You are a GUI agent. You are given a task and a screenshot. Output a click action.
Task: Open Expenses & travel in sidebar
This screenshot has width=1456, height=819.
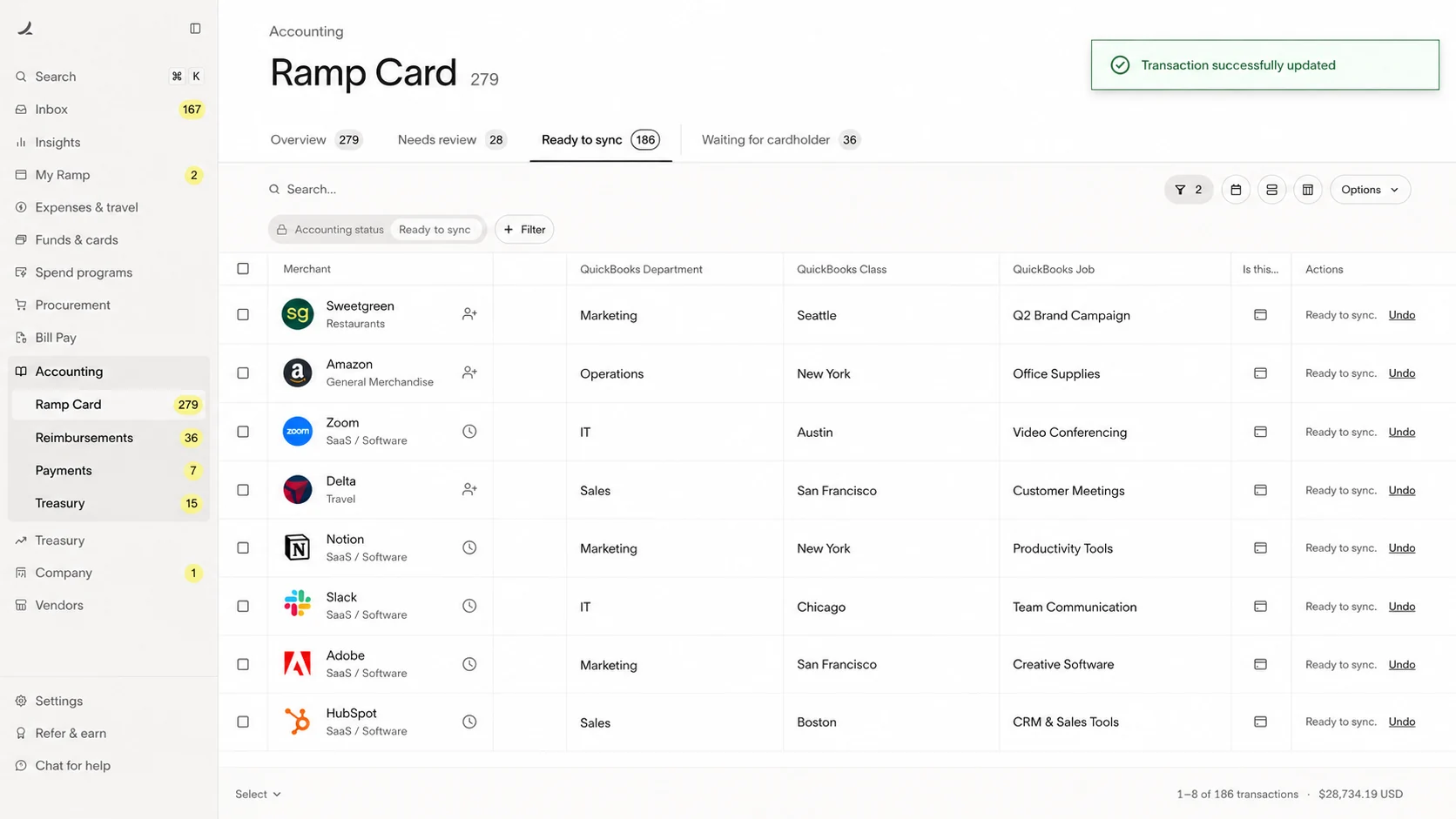[109, 207]
